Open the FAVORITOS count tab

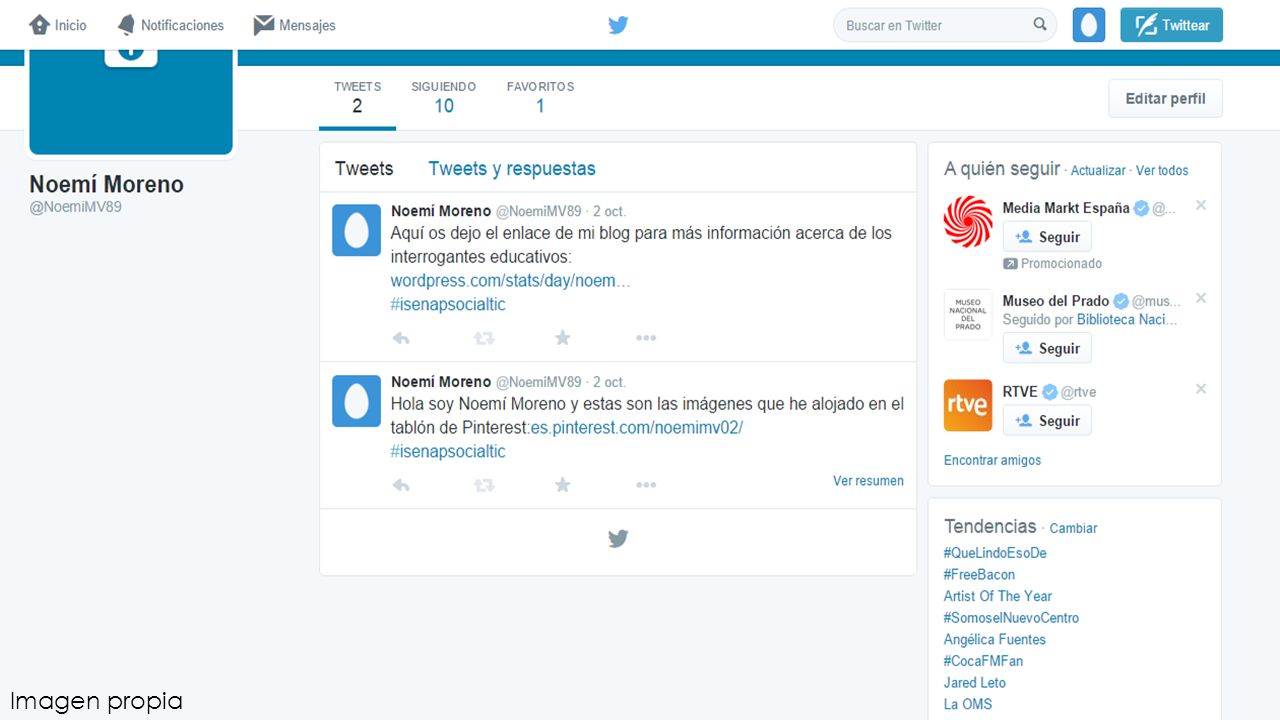pyautogui.click(x=540, y=97)
